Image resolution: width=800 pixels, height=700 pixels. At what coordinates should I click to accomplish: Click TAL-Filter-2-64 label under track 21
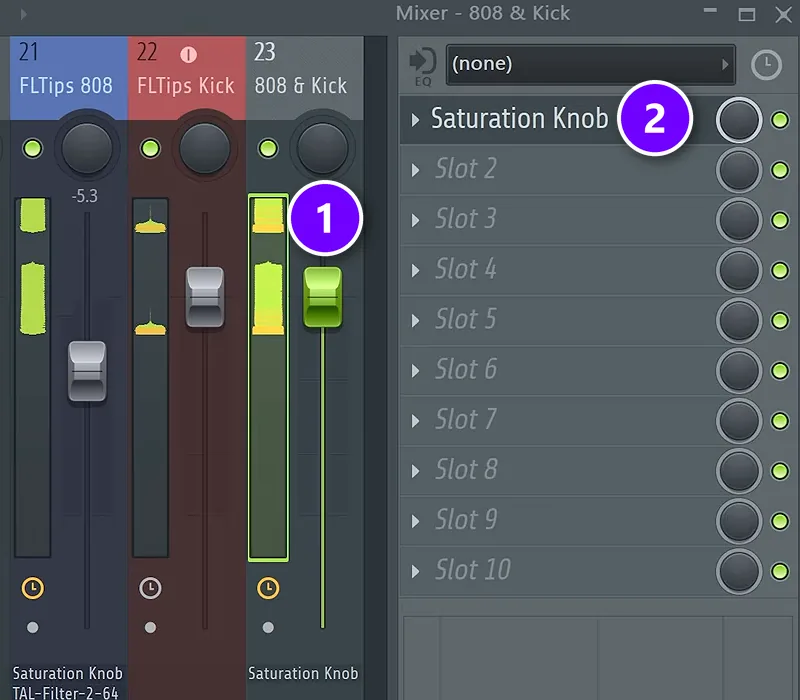click(65, 693)
